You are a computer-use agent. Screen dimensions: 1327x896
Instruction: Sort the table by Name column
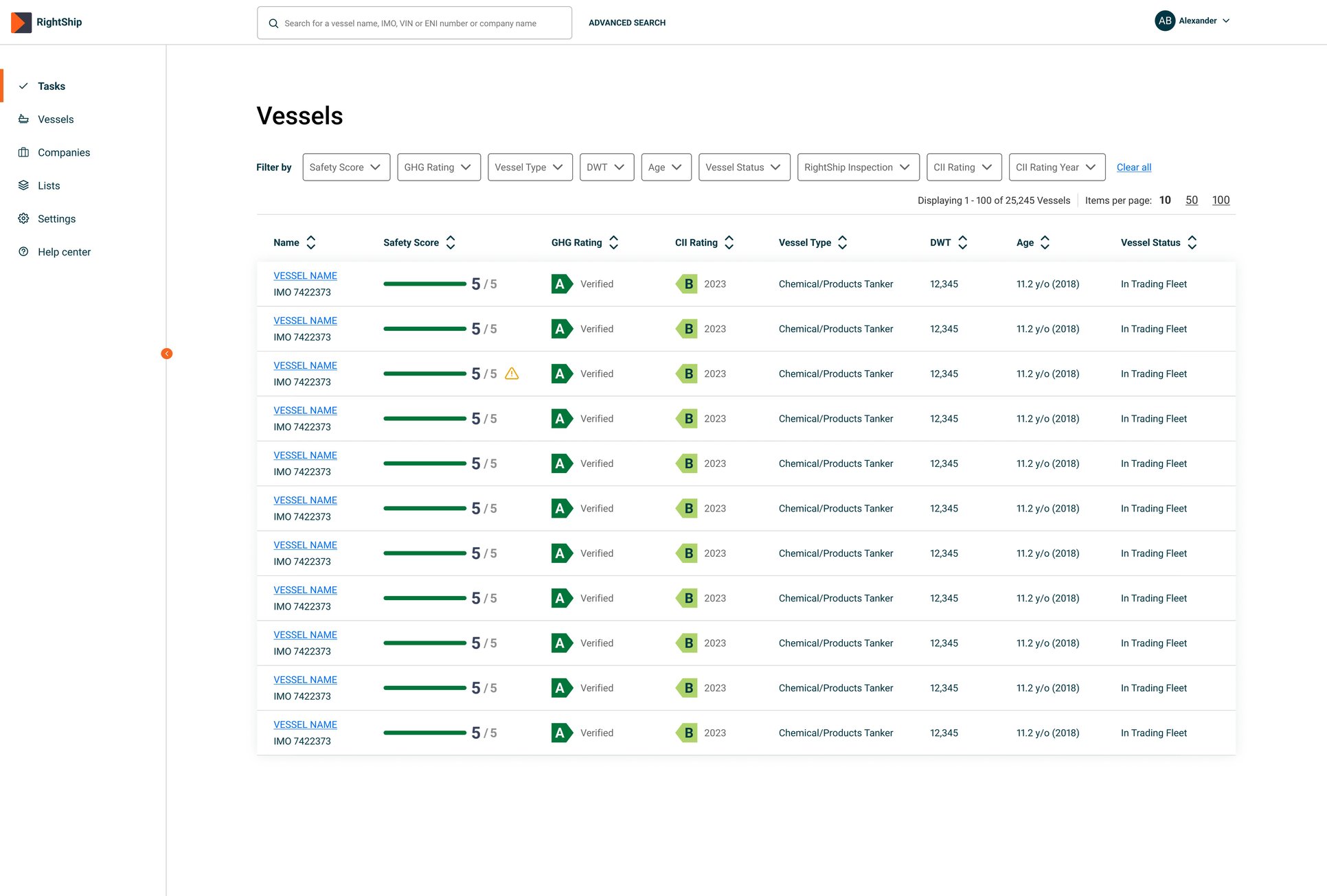point(311,242)
